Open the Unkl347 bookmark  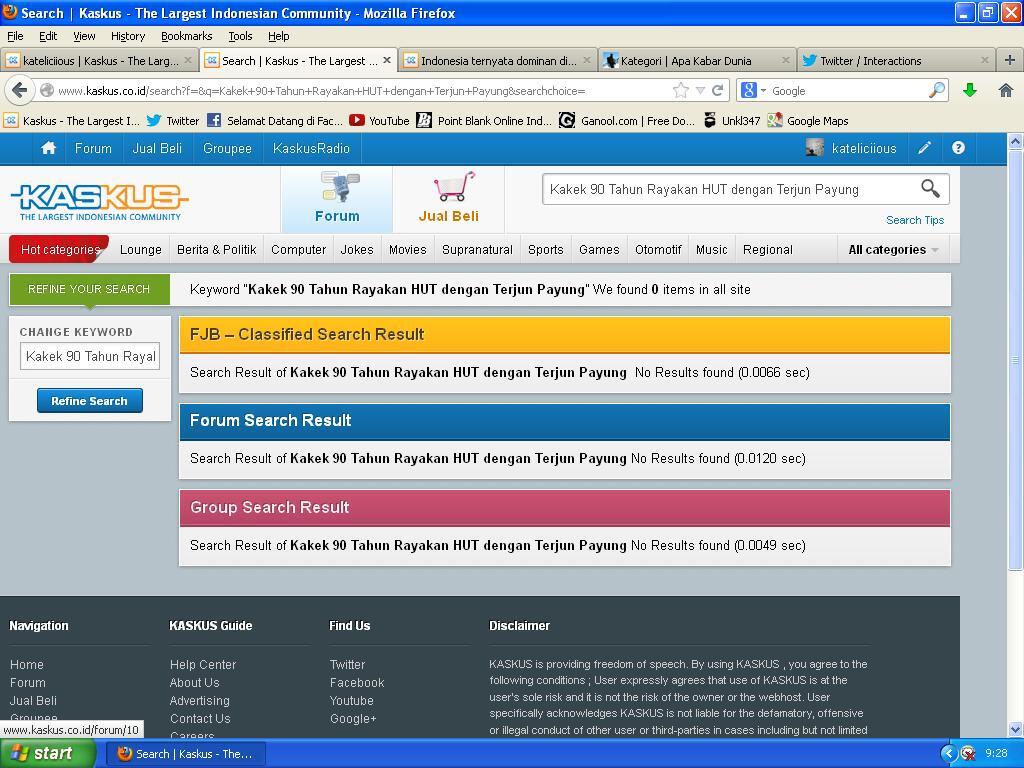point(731,120)
